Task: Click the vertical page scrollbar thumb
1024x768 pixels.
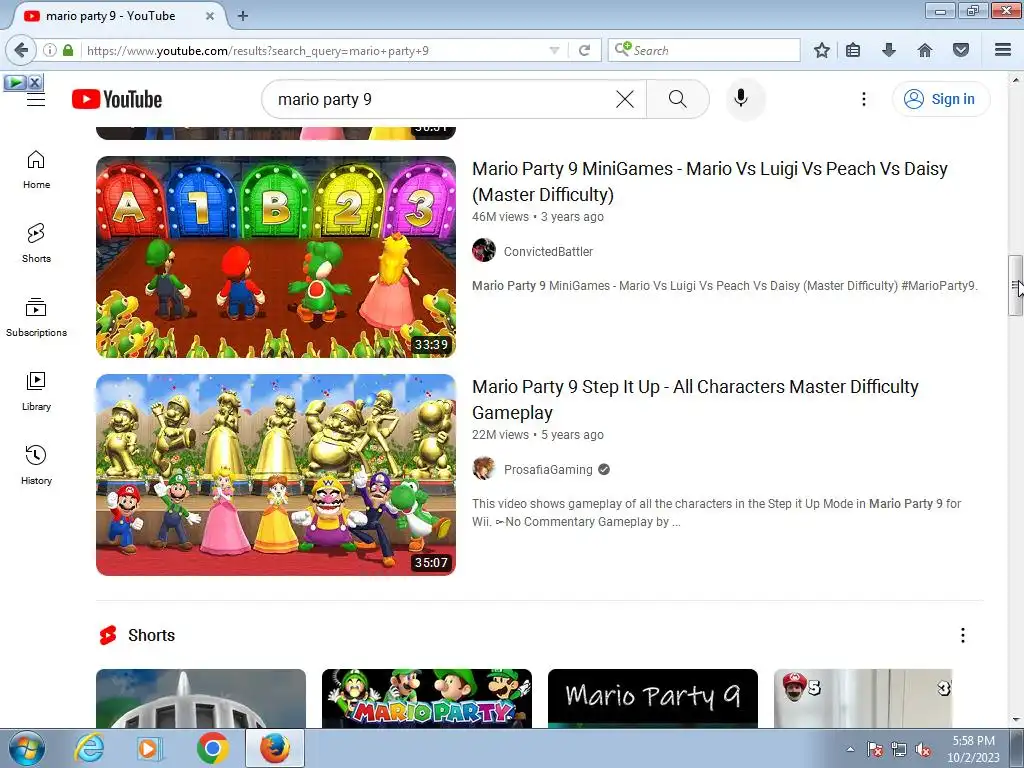Action: tap(1016, 285)
